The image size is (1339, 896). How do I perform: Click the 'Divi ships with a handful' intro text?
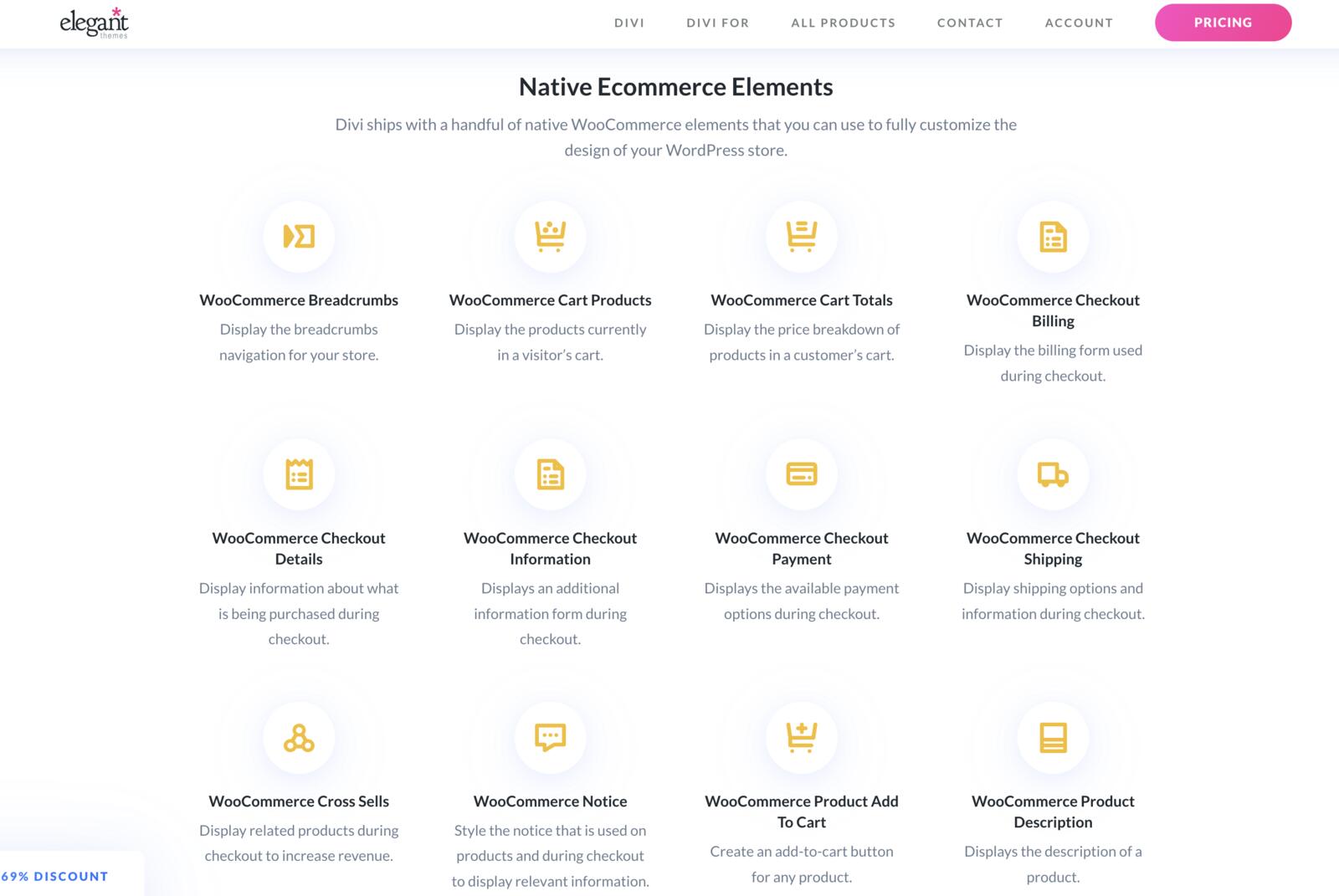(676, 137)
